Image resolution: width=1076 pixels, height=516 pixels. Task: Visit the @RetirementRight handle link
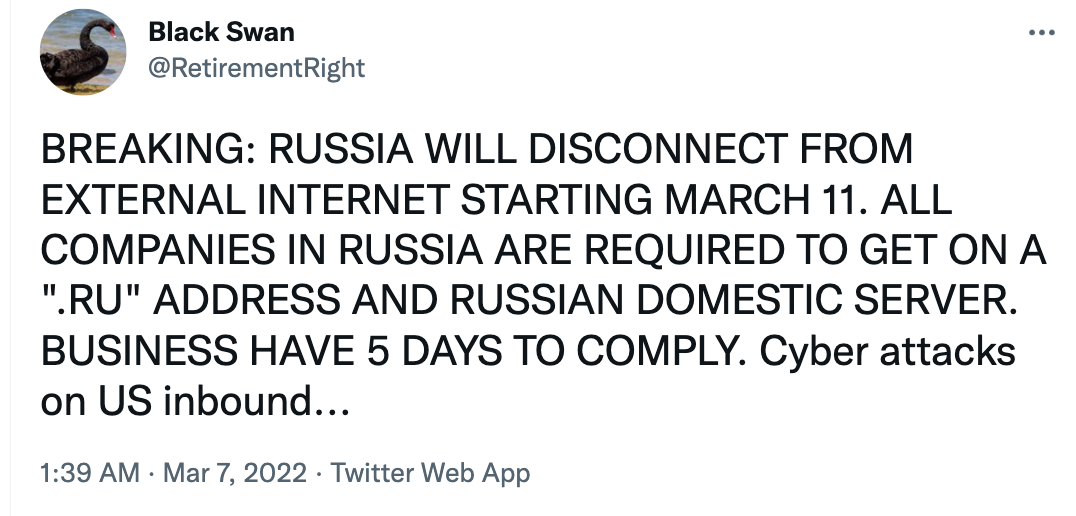click(256, 67)
